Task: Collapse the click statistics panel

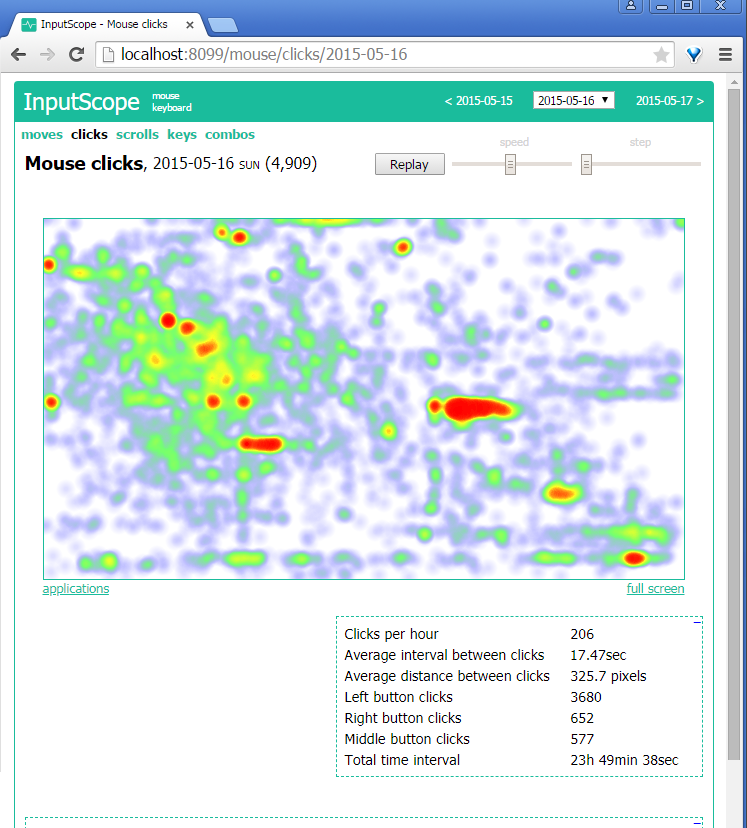Action: [697, 622]
